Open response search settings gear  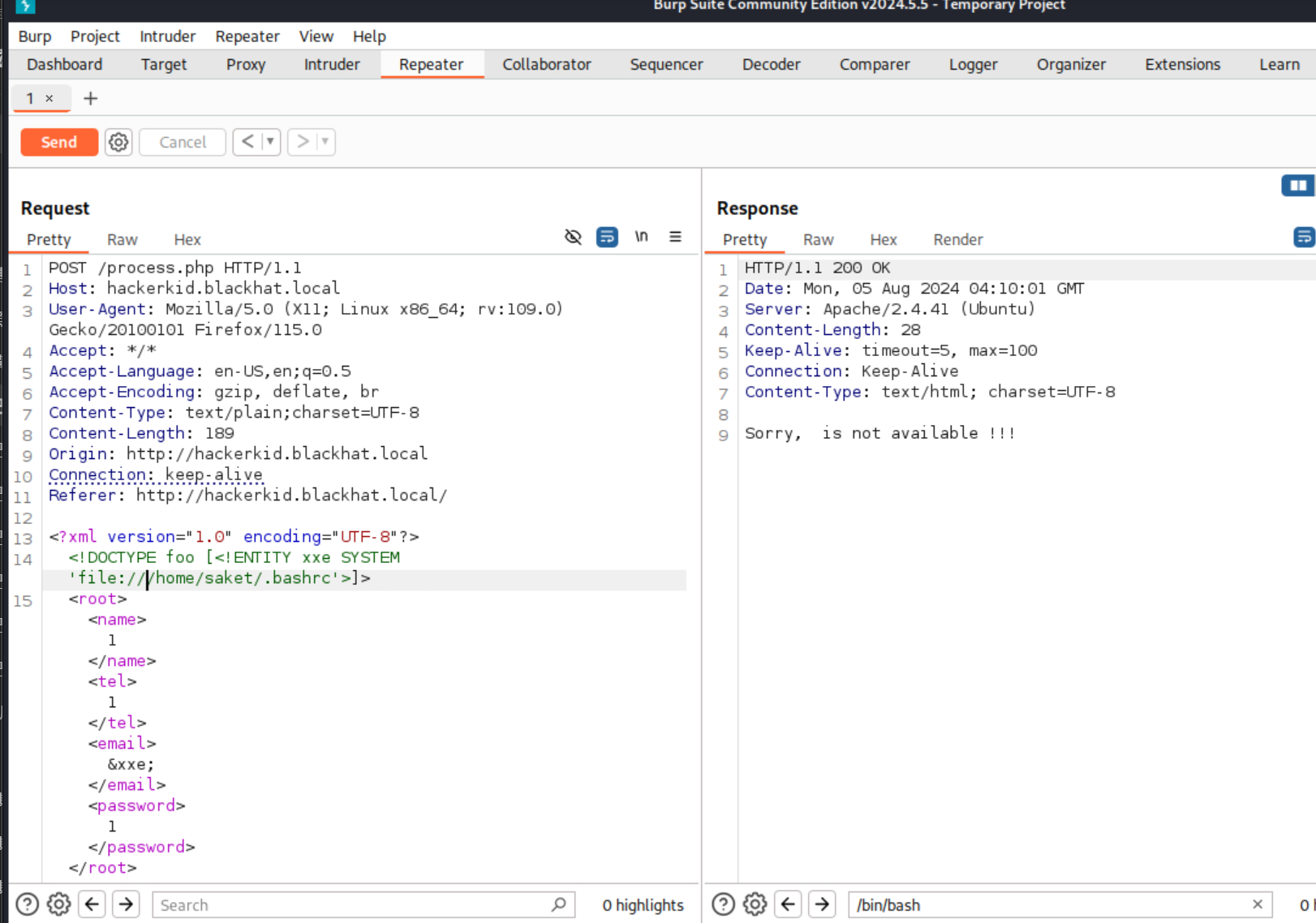[x=755, y=904]
